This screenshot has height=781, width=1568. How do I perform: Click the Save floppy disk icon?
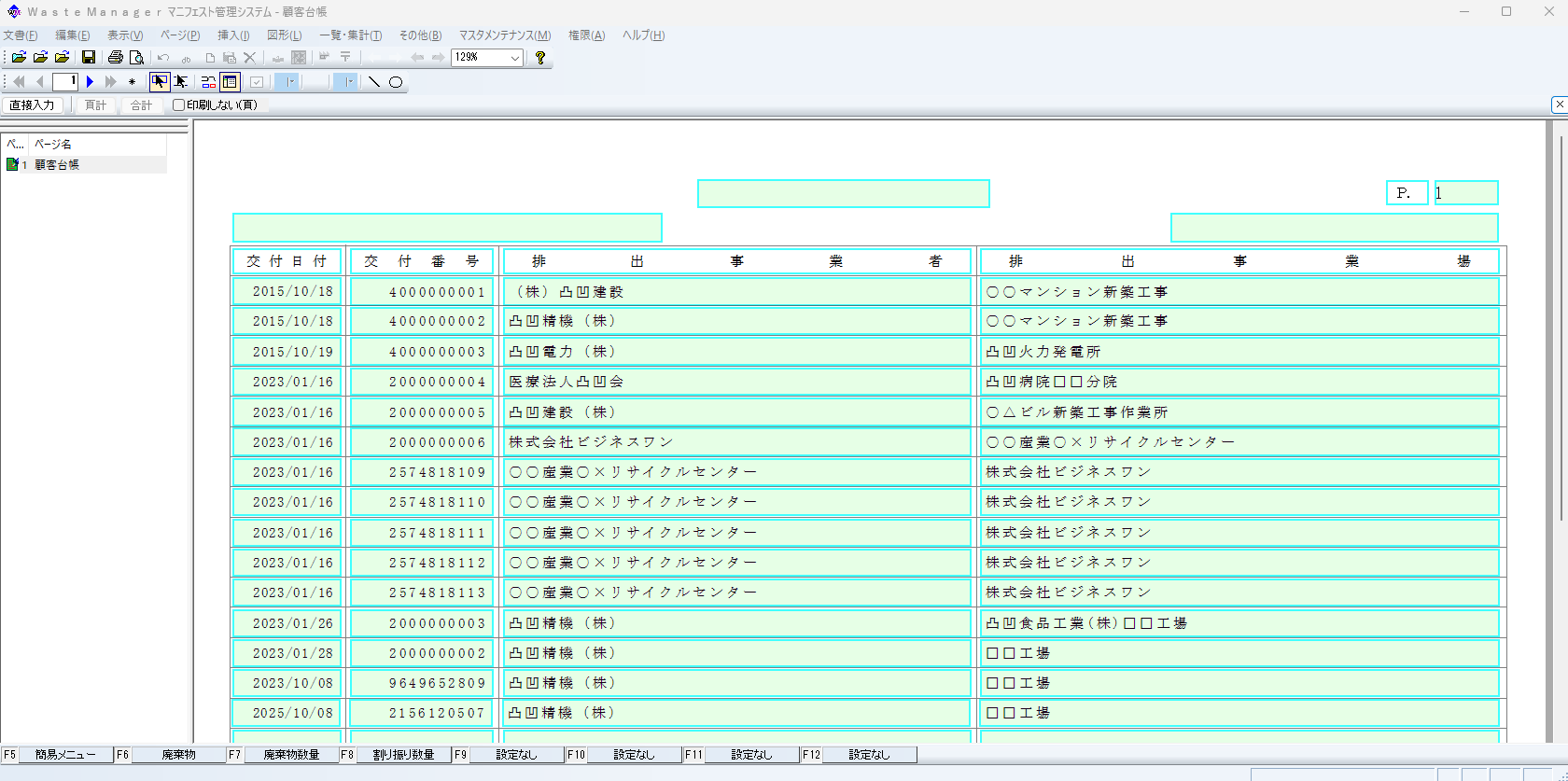89,58
